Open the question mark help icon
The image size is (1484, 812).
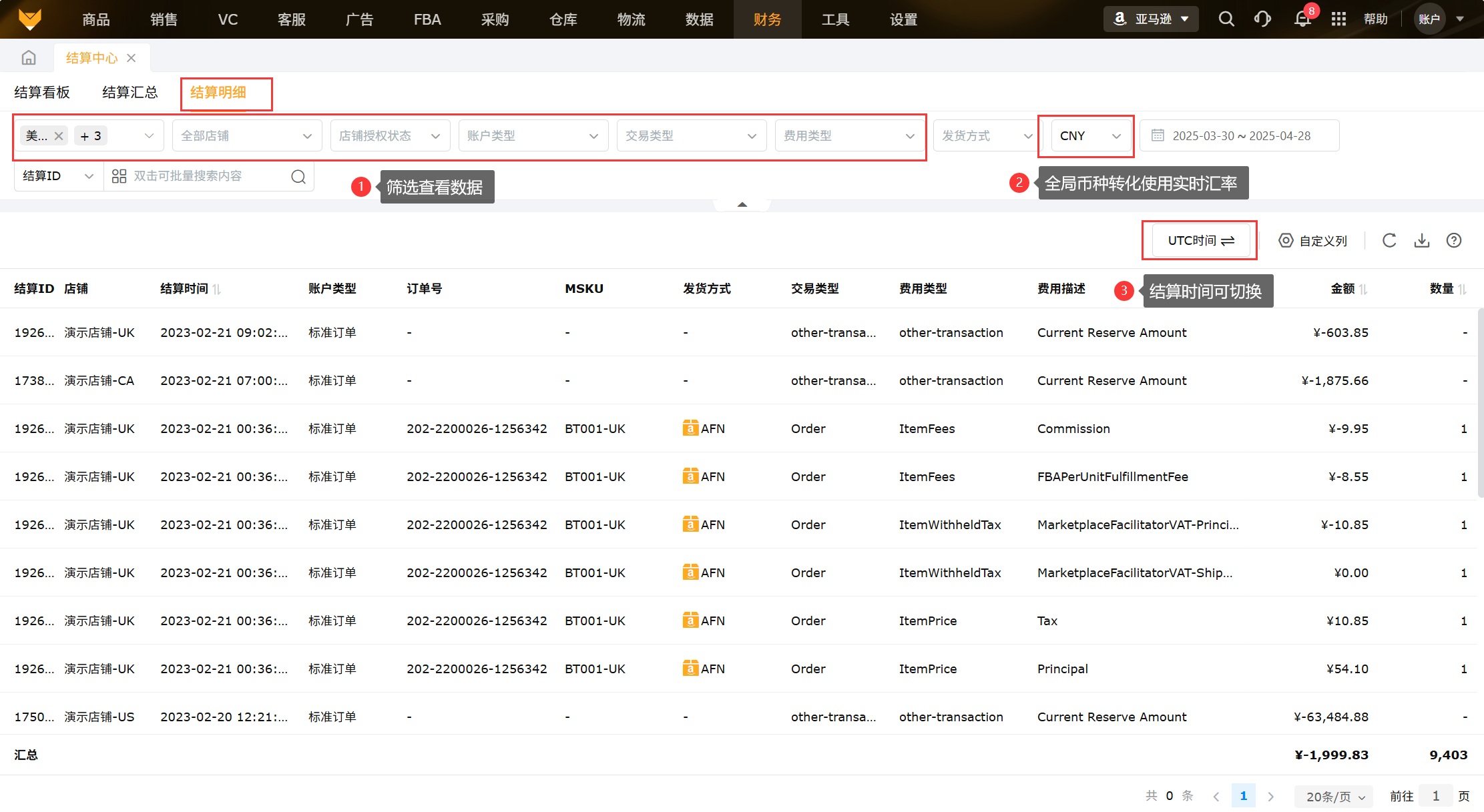pos(1454,241)
